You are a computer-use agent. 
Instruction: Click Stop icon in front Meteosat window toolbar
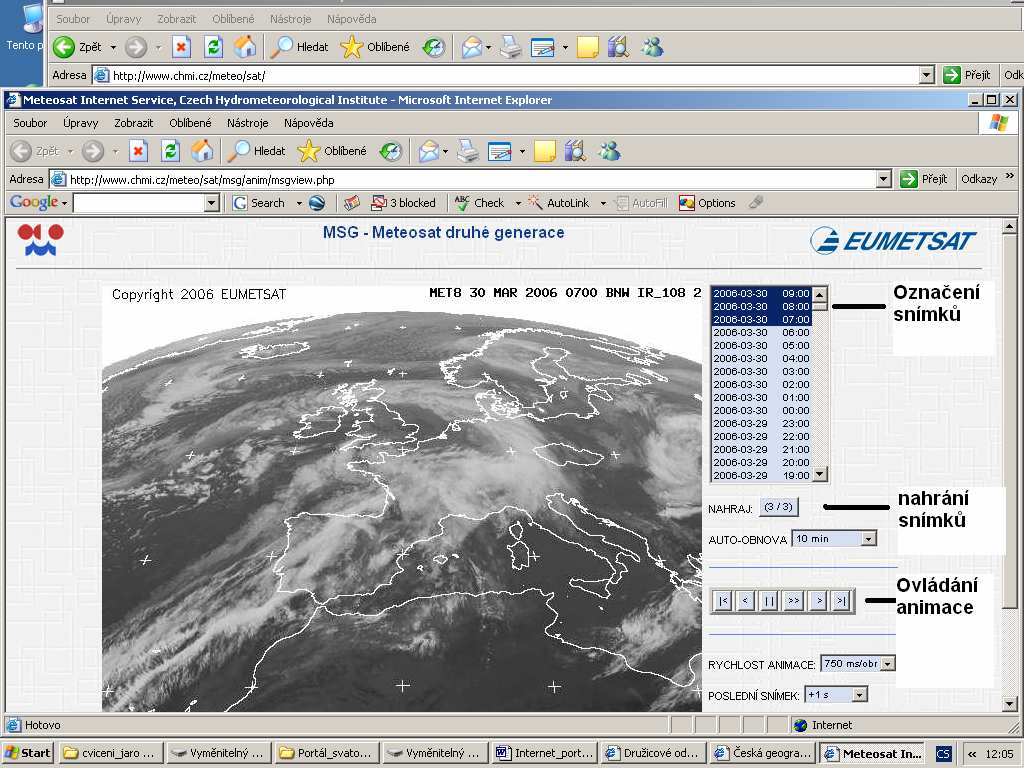[x=138, y=152]
